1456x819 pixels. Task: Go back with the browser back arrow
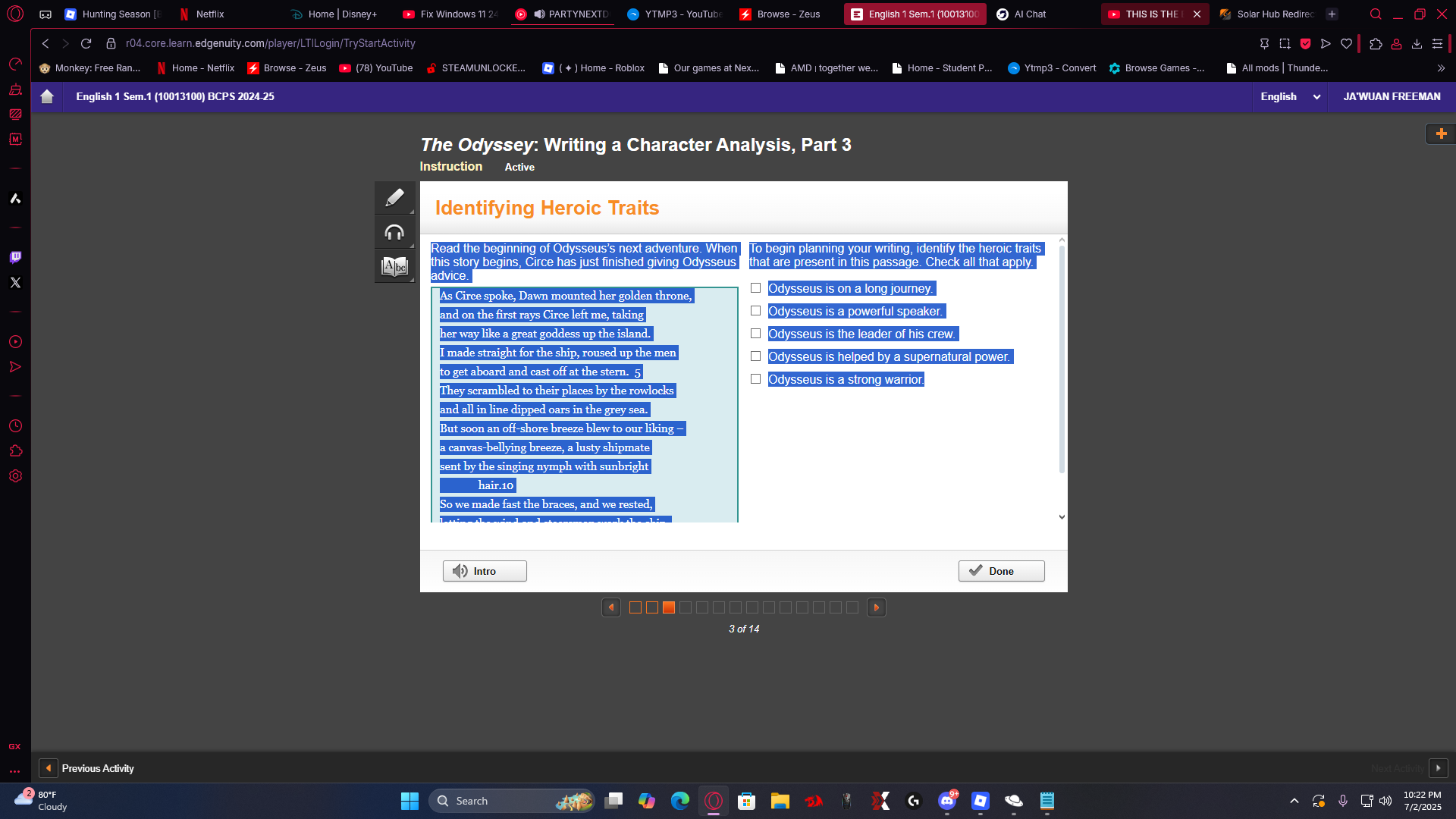[45, 43]
